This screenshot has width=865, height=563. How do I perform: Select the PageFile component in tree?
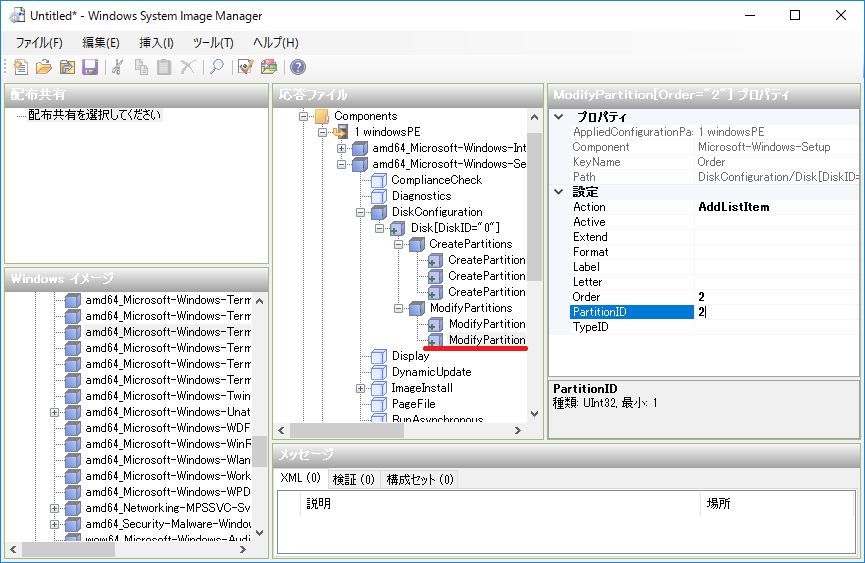[411, 404]
